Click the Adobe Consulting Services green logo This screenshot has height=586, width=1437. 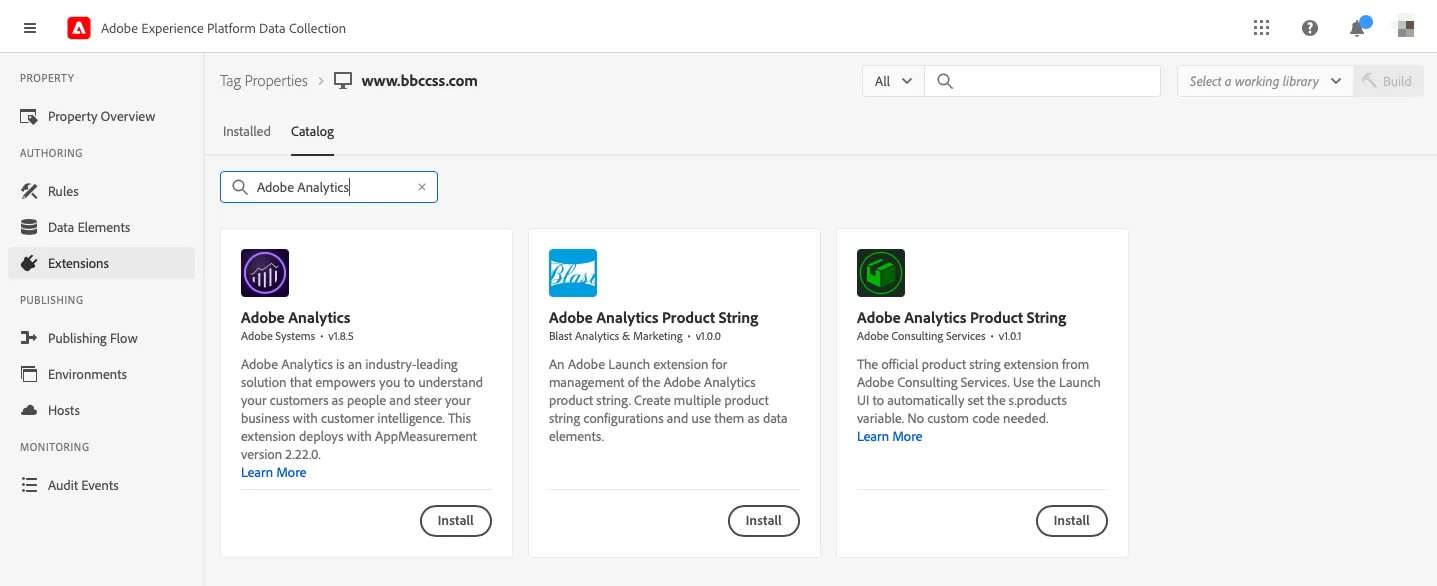881,273
